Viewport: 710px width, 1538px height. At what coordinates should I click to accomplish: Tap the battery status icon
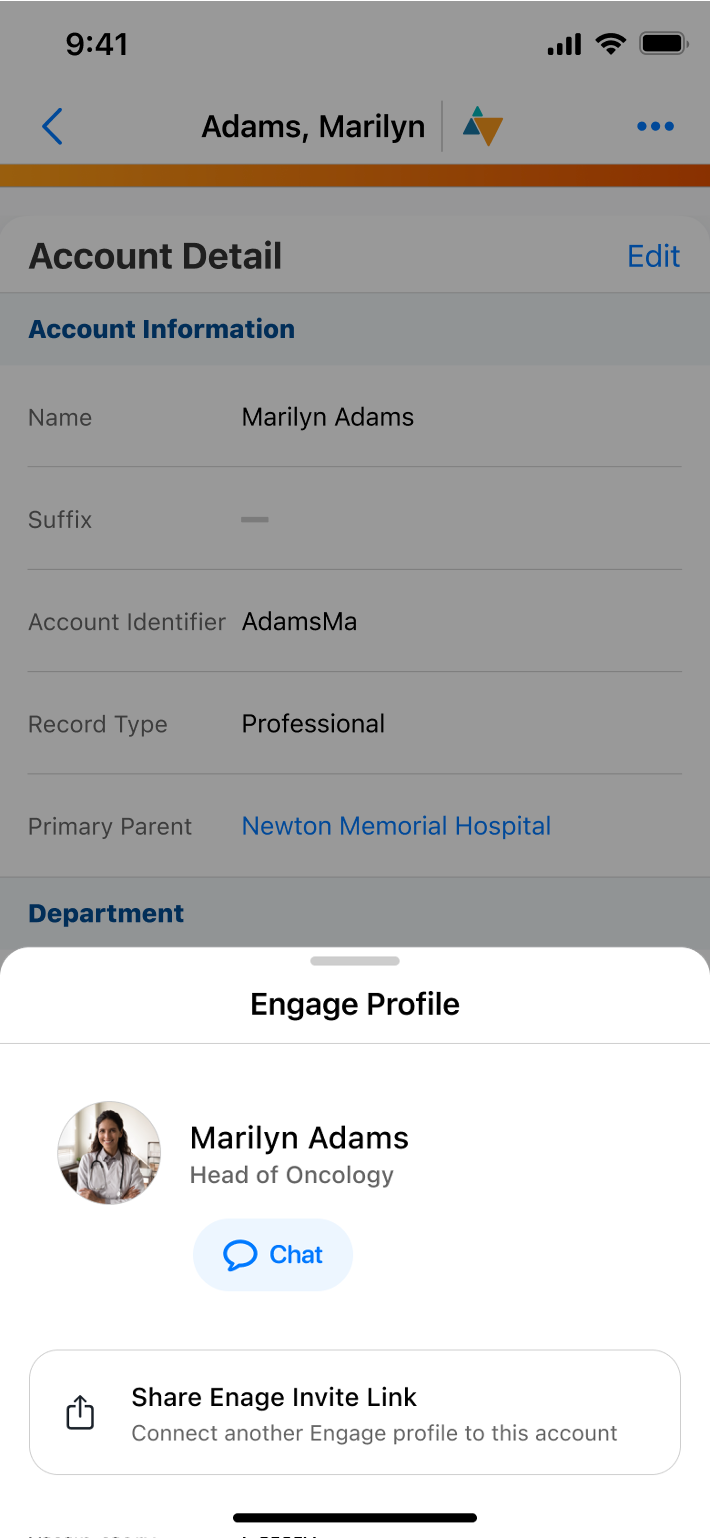tap(662, 44)
